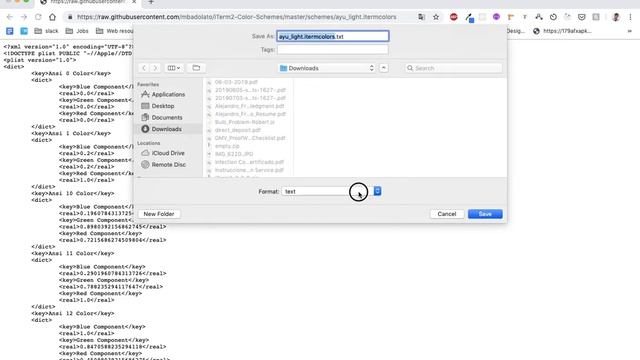
Task: Change the dialog view mode dropdown
Action: tap(174, 68)
